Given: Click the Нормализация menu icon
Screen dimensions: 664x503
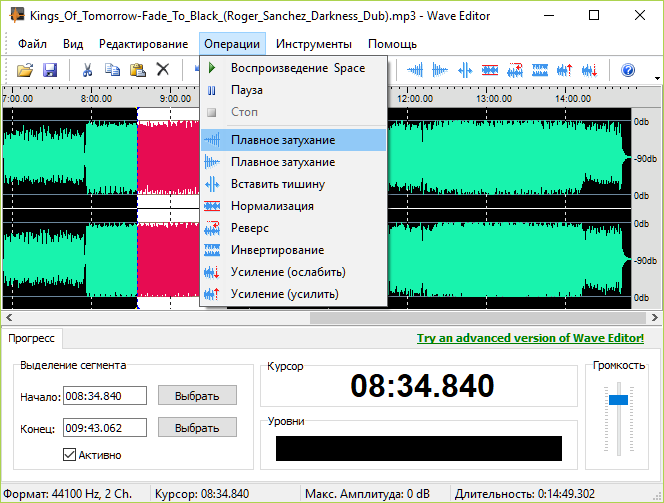Looking at the screenshot, I should click(x=212, y=206).
